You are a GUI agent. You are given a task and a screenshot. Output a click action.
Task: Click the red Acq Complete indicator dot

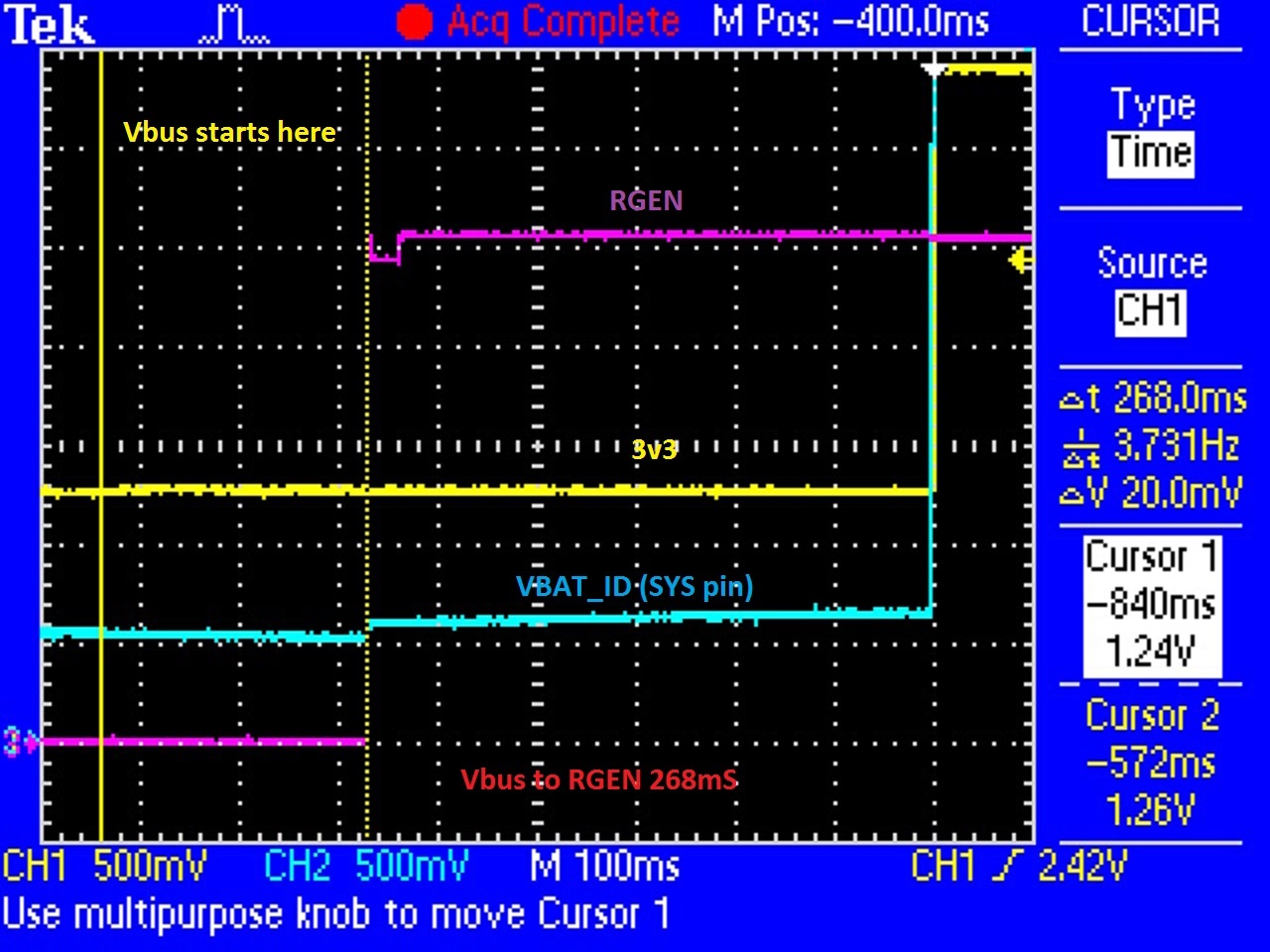[415, 22]
